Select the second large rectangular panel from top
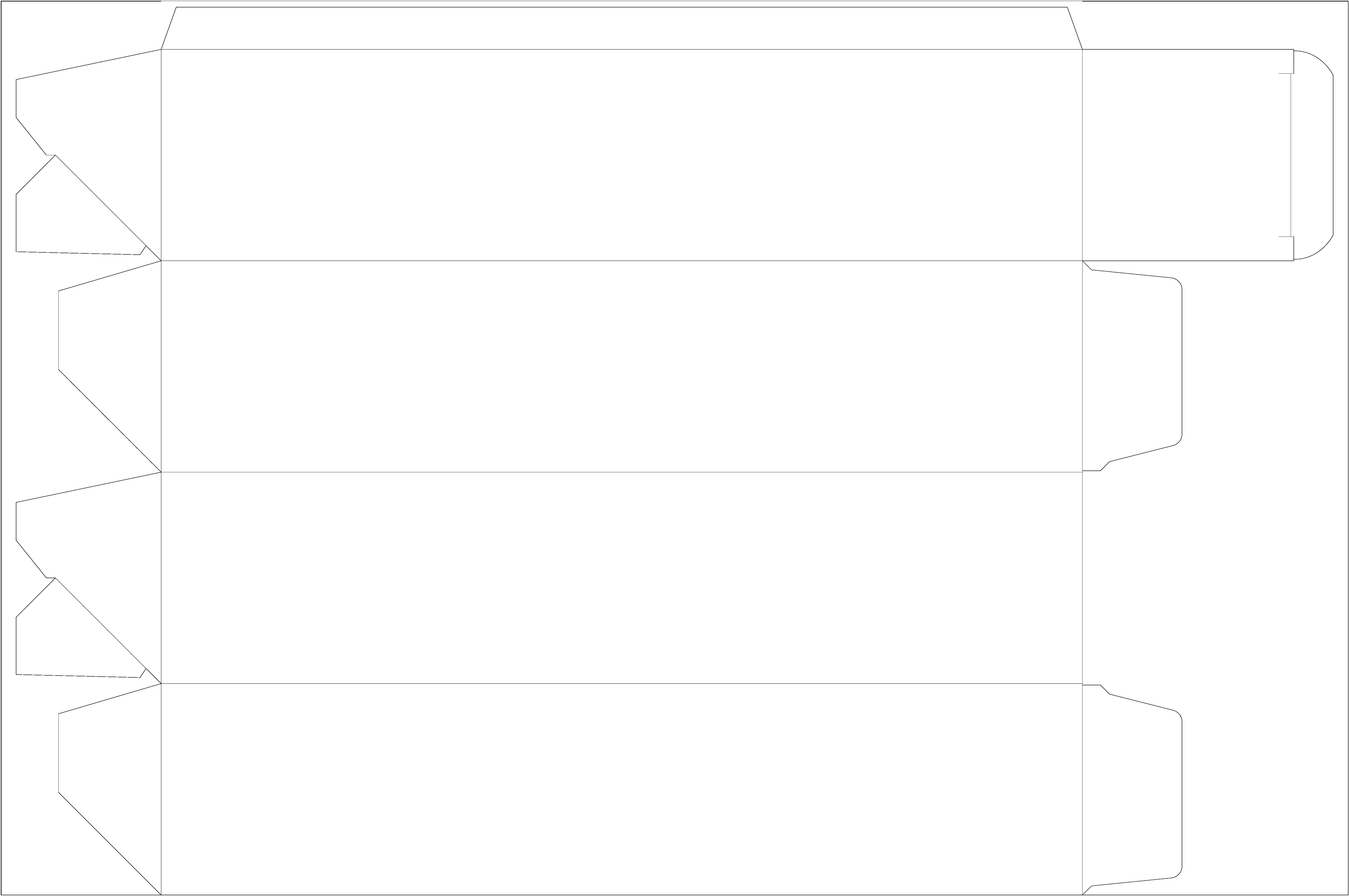The width and height of the screenshot is (1349, 896). tap(622, 366)
